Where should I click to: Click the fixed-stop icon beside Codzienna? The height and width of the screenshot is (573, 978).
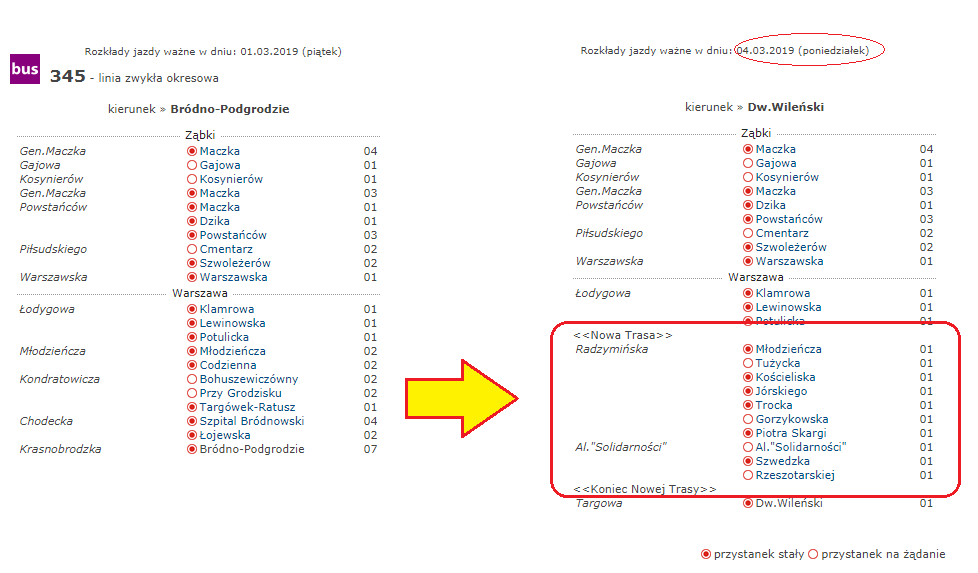(192, 365)
